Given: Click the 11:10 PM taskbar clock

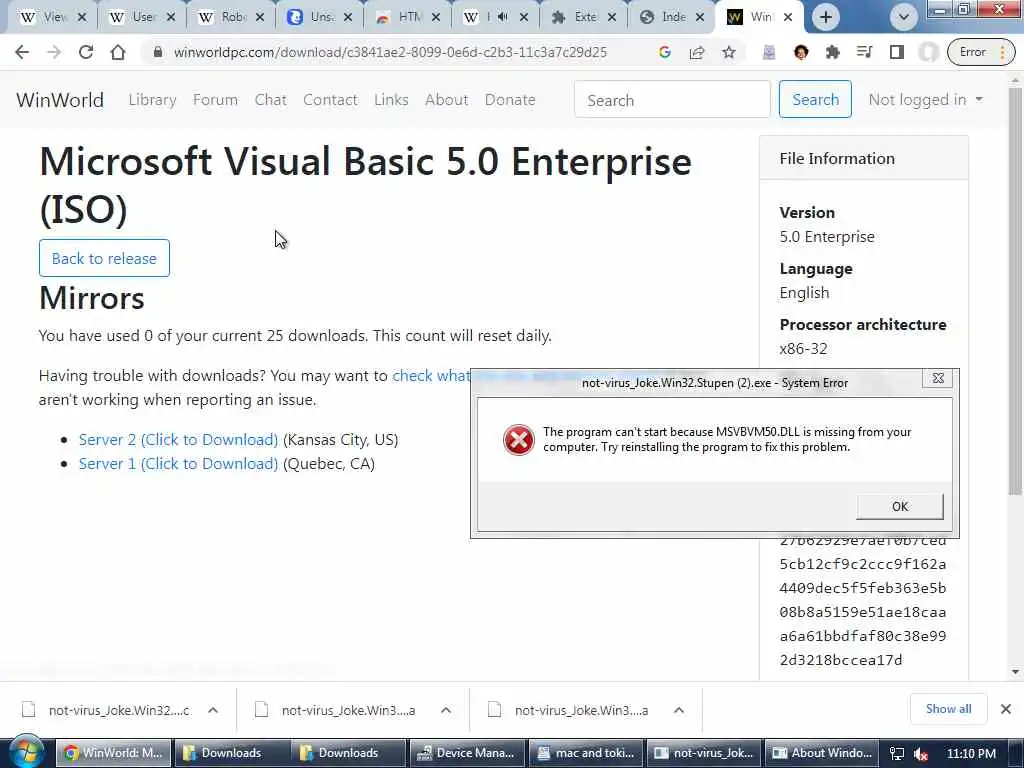Looking at the screenshot, I should [x=971, y=754].
